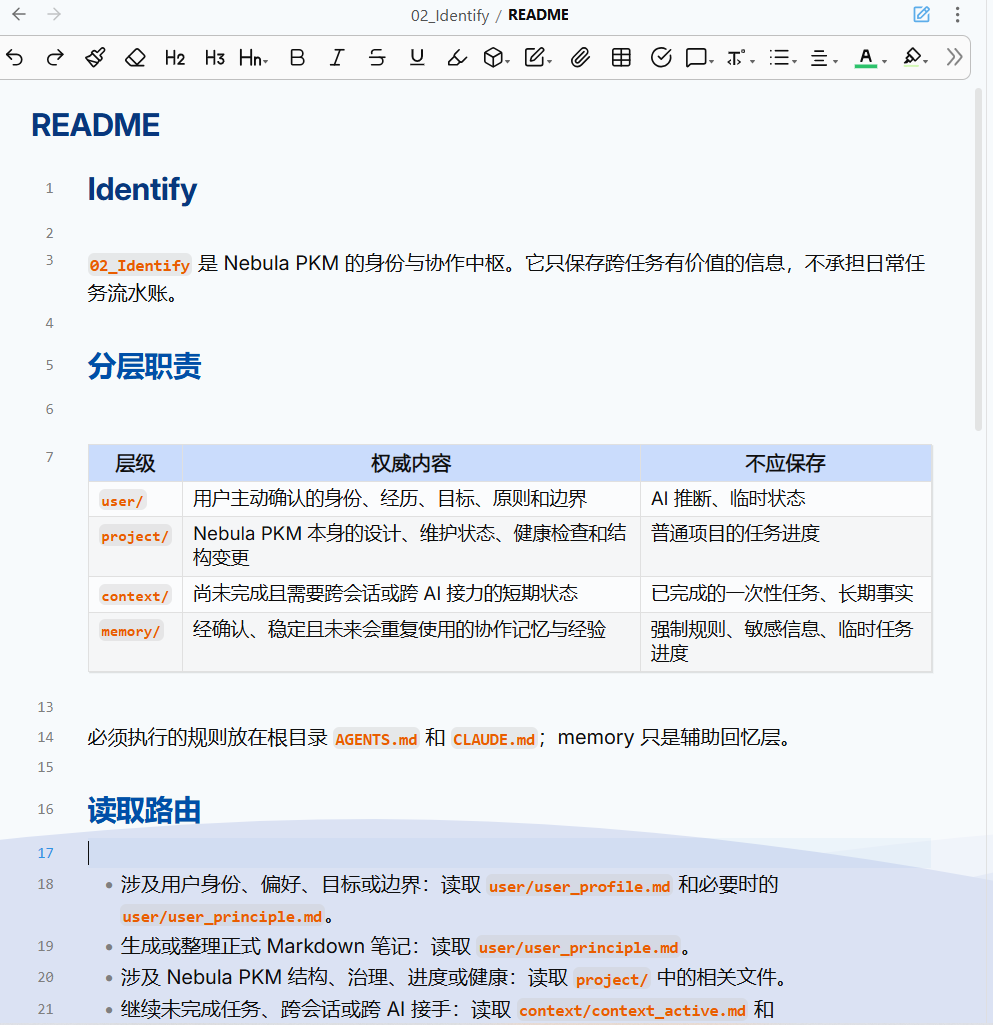The image size is (993, 1025).
Task: Open the three-dot more options menu
Action: [x=957, y=14]
